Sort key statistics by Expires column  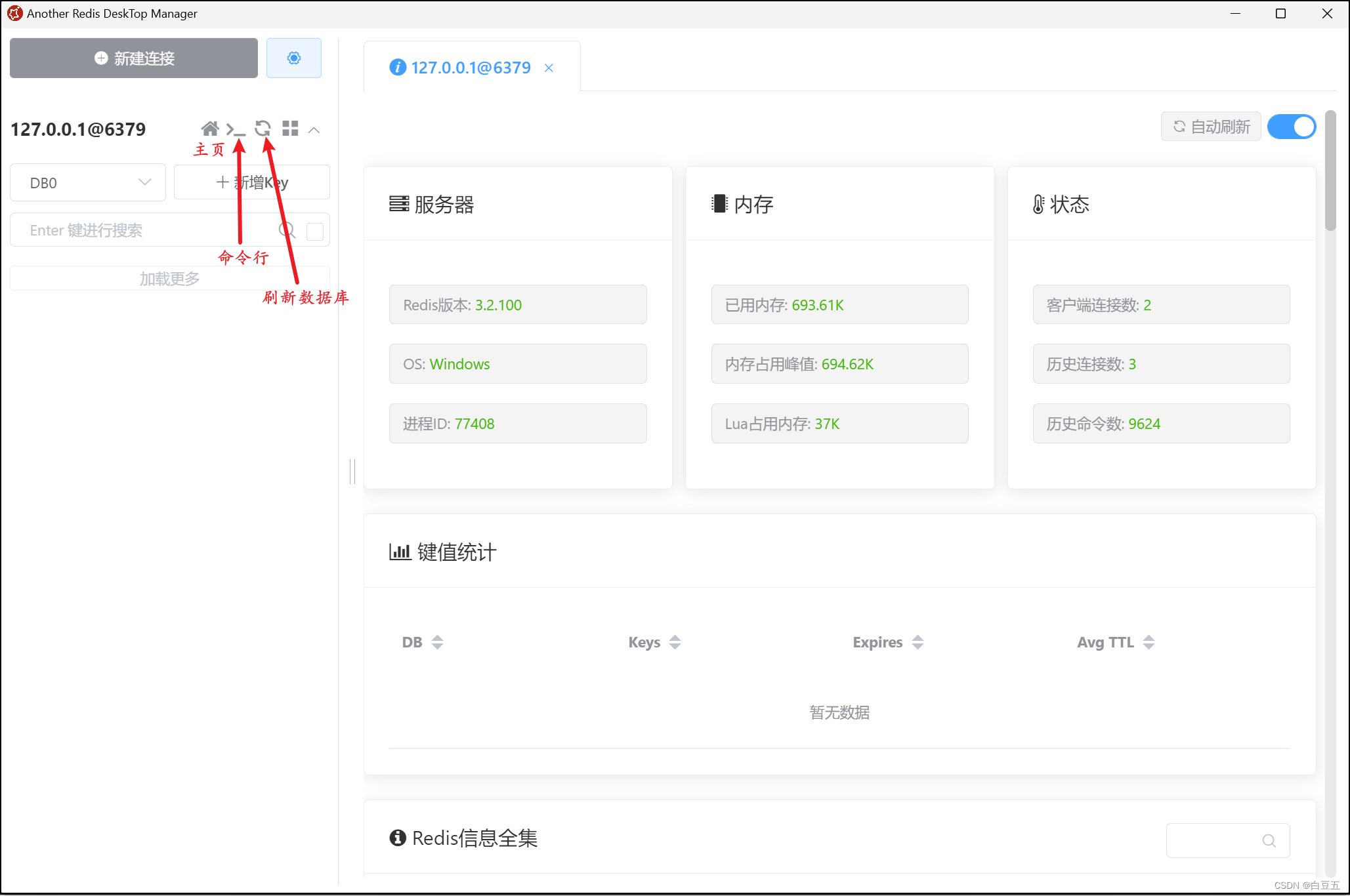918,642
